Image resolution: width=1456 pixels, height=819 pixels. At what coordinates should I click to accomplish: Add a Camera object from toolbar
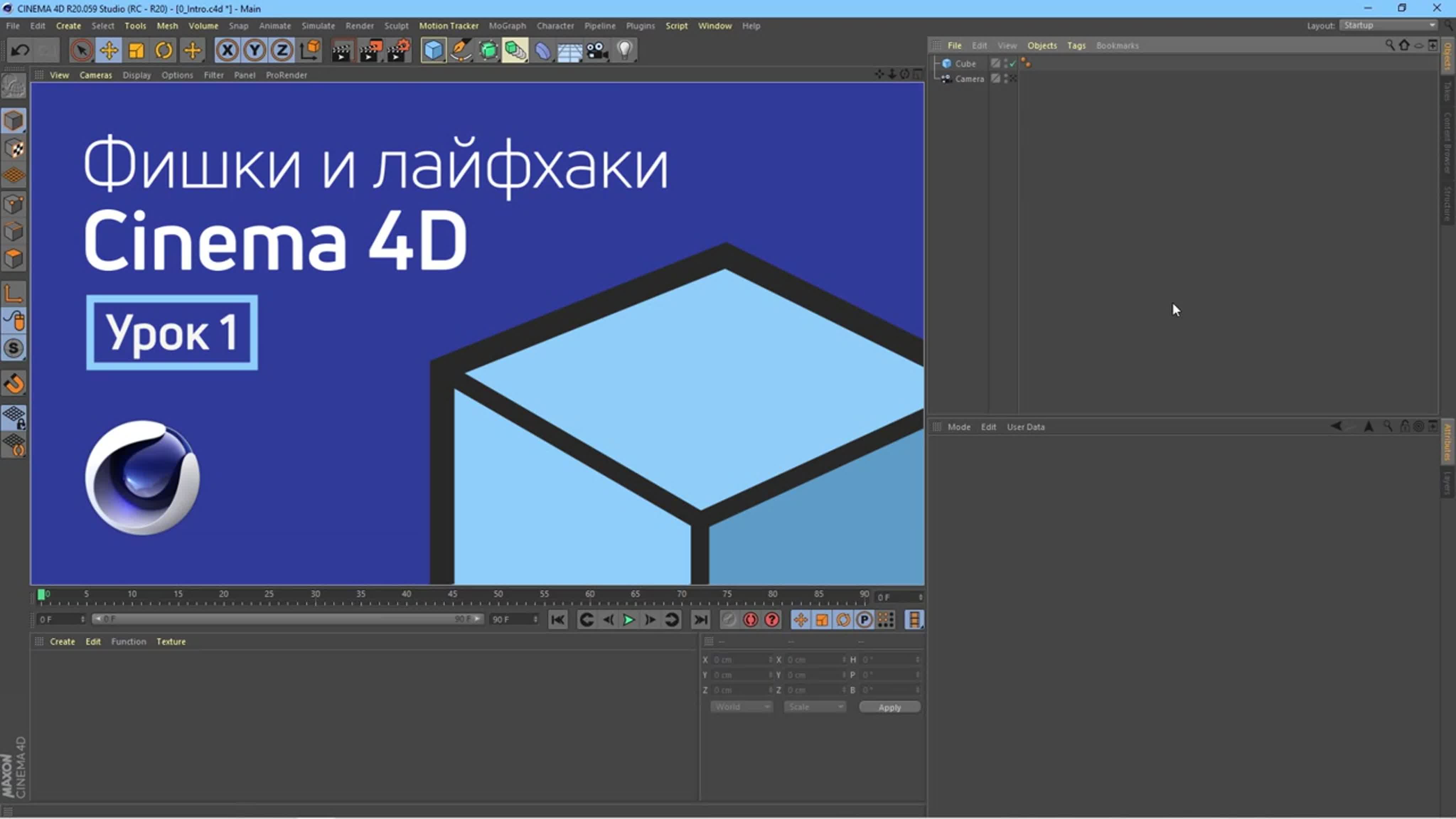598,50
